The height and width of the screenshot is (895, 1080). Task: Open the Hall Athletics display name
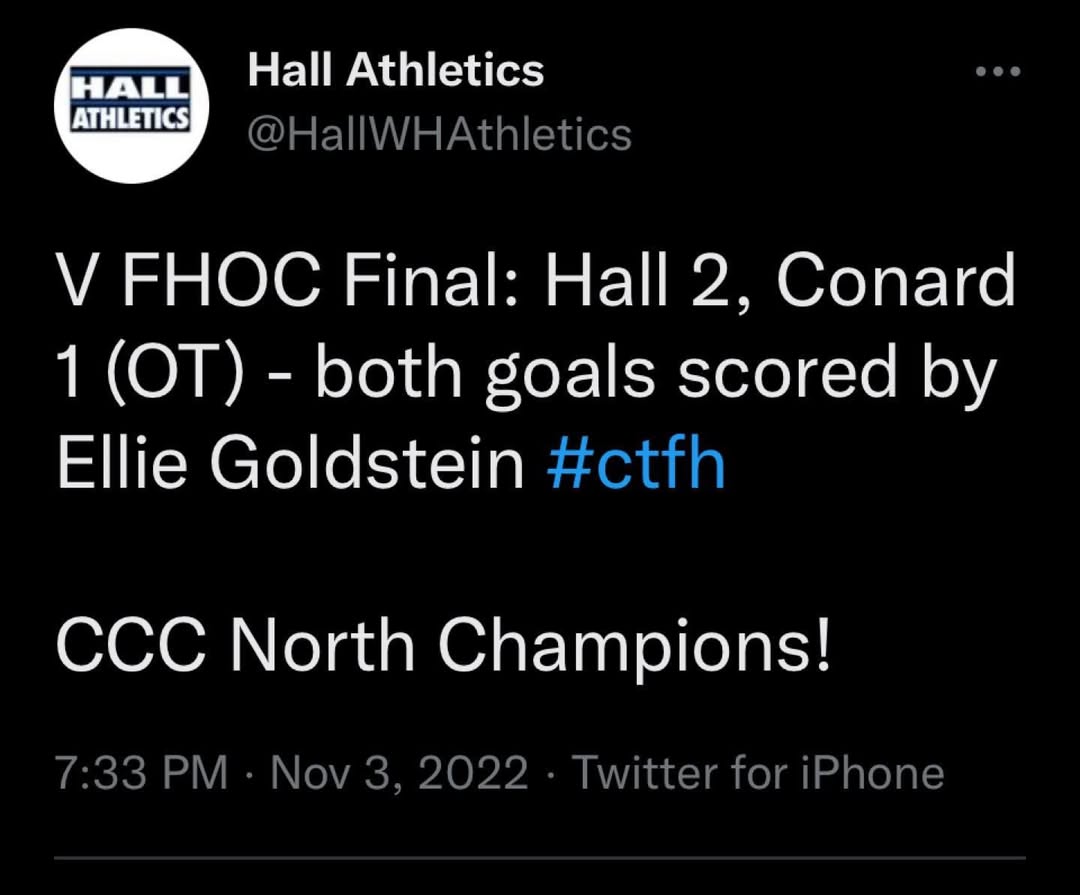pyautogui.click(x=395, y=70)
